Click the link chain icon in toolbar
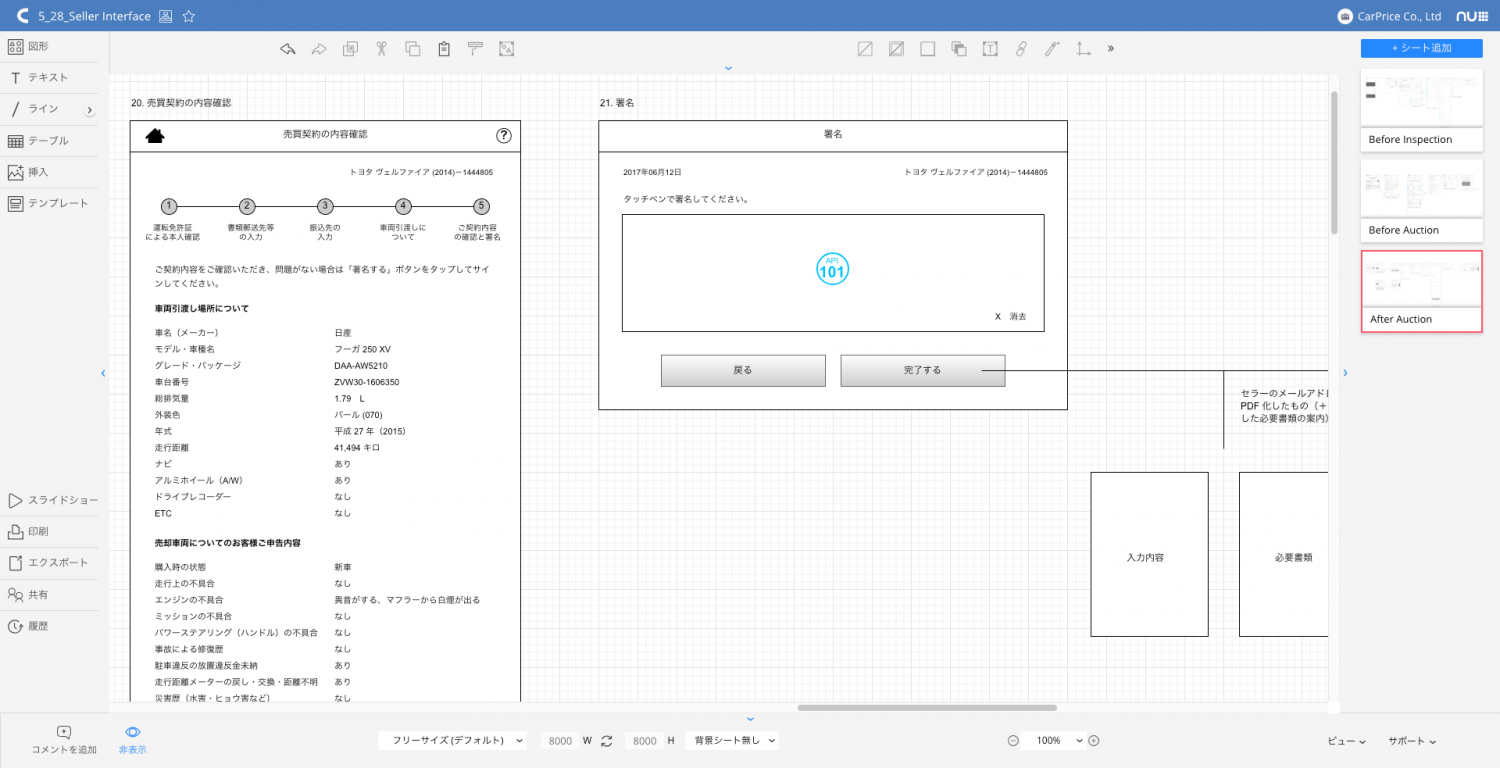The height and width of the screenshot is (768, 1500). [1021, 48]
